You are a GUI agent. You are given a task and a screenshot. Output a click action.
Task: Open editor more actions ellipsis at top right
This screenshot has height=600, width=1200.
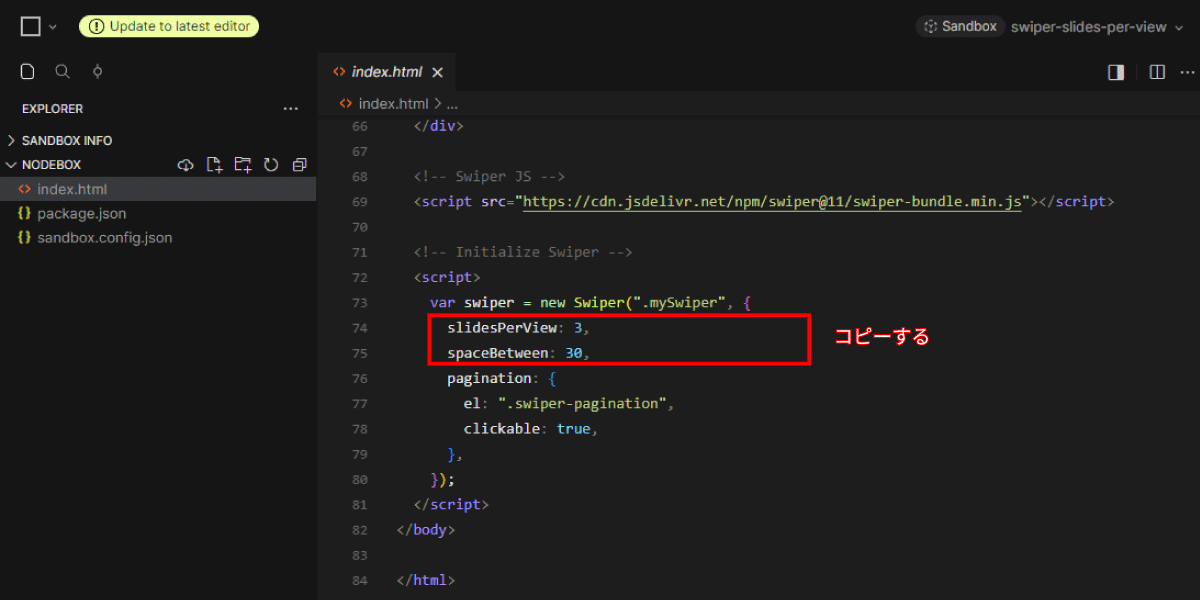[x=1188, y=72]
